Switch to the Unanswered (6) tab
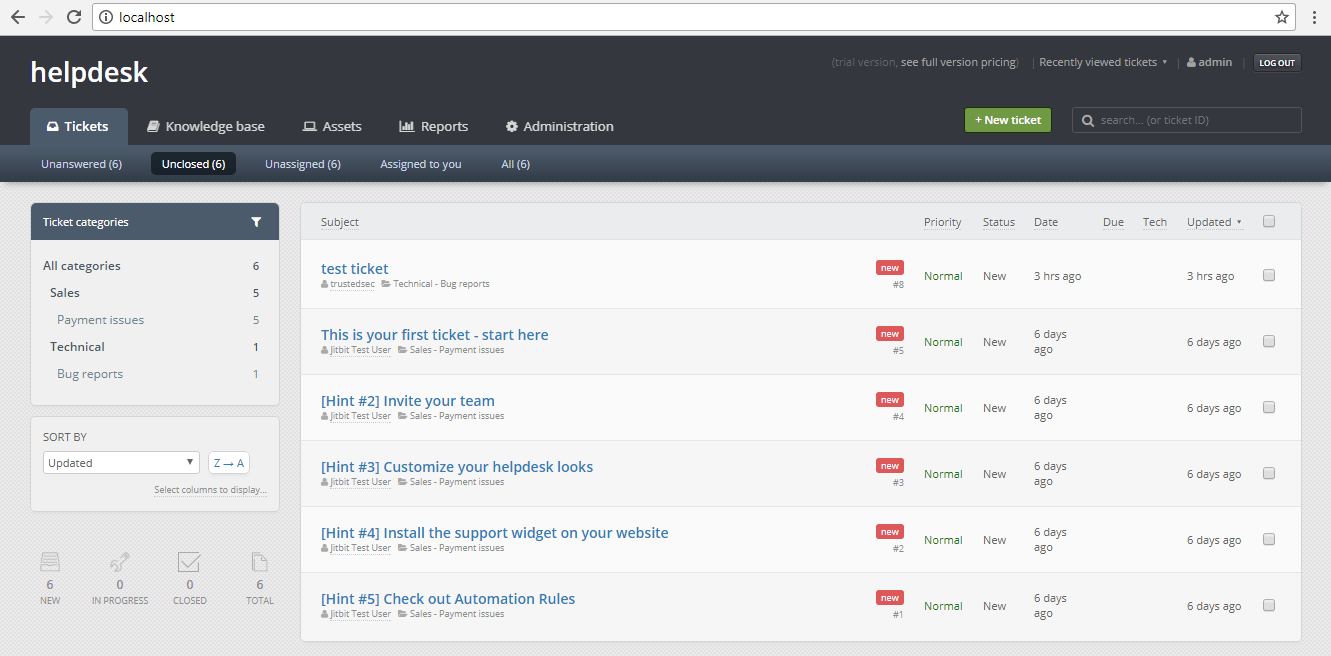This screenshot has height=656, width=1331. pos(81,164)
